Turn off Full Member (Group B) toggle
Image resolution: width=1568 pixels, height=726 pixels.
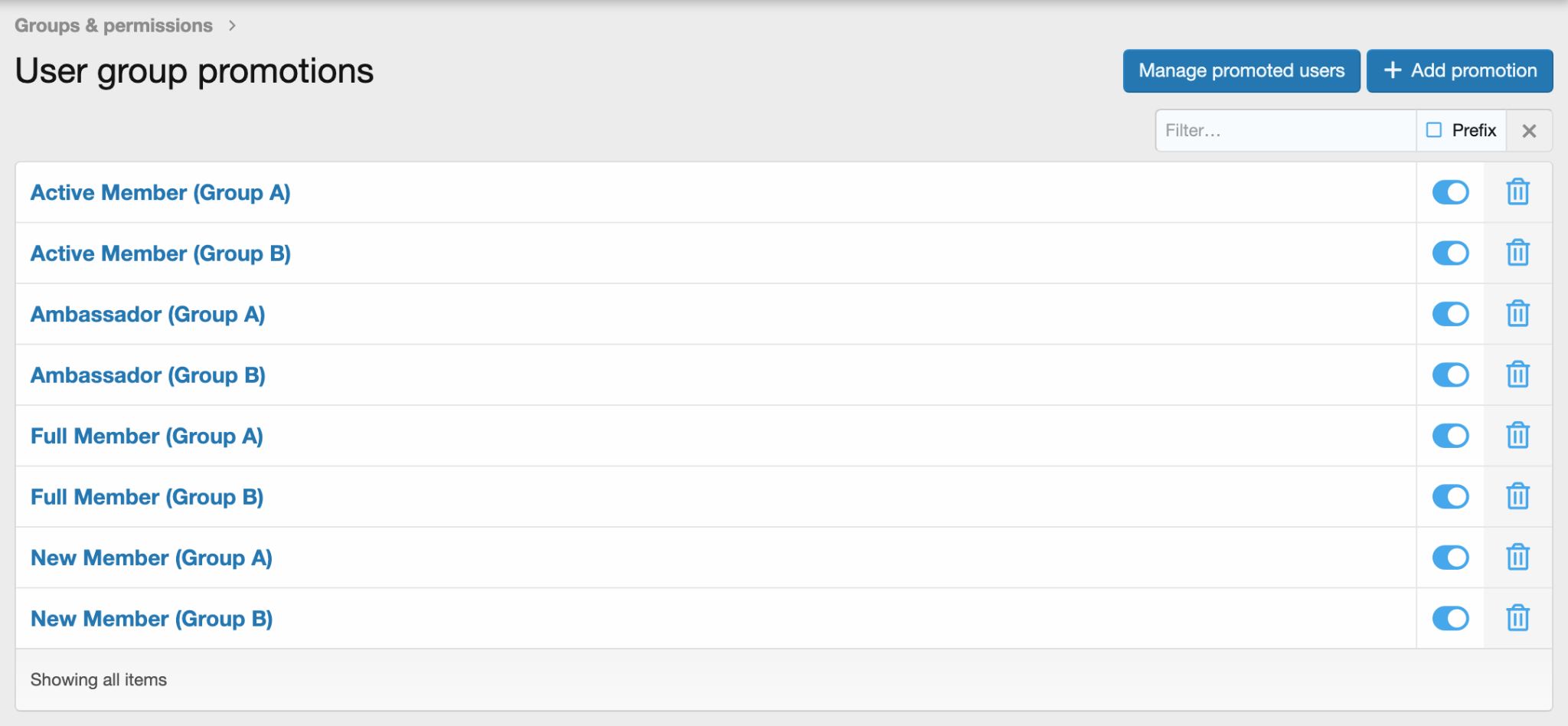(1450, 496)
